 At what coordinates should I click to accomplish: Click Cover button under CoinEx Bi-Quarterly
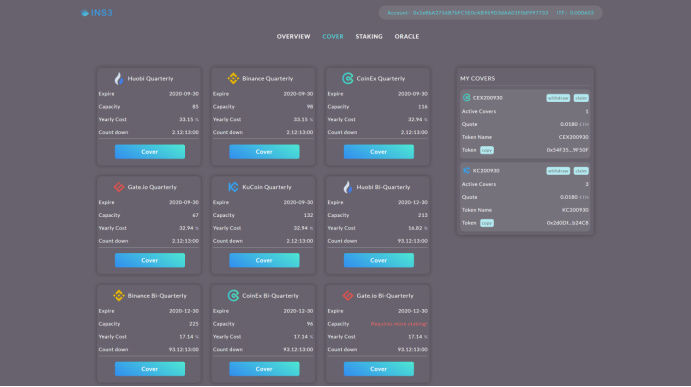264,369
